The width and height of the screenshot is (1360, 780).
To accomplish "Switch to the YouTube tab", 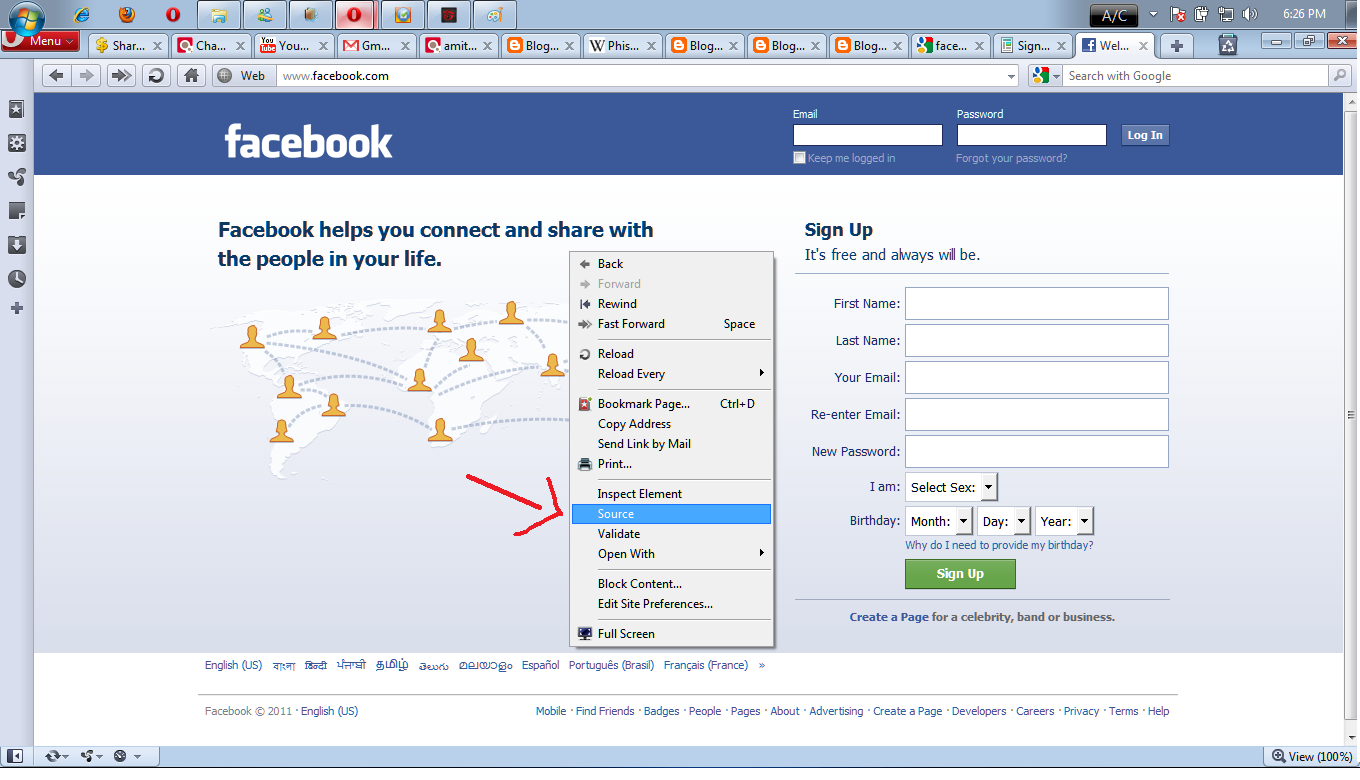I will [294, 46].
